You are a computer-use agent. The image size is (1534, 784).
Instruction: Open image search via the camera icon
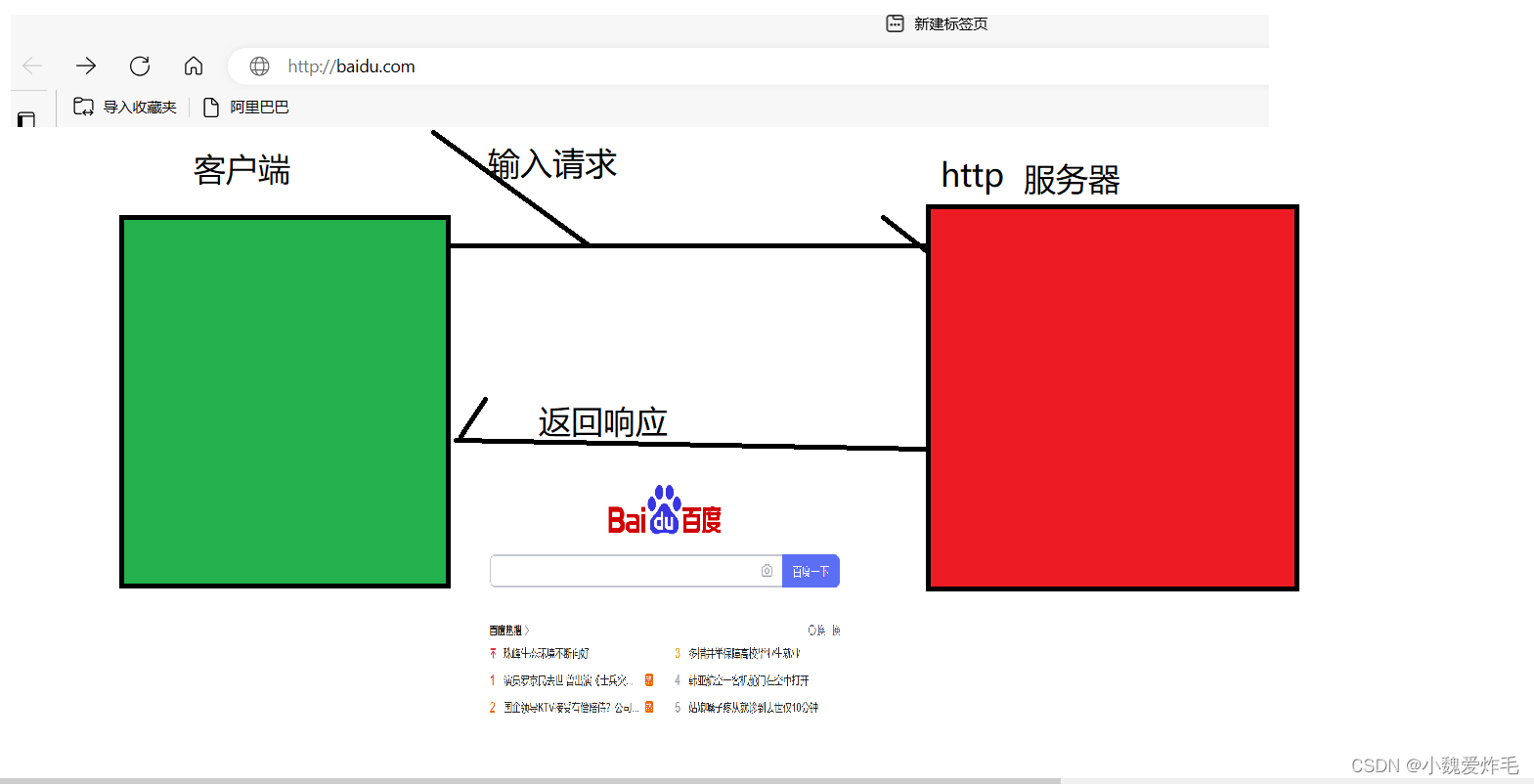[x=767, y=571]
